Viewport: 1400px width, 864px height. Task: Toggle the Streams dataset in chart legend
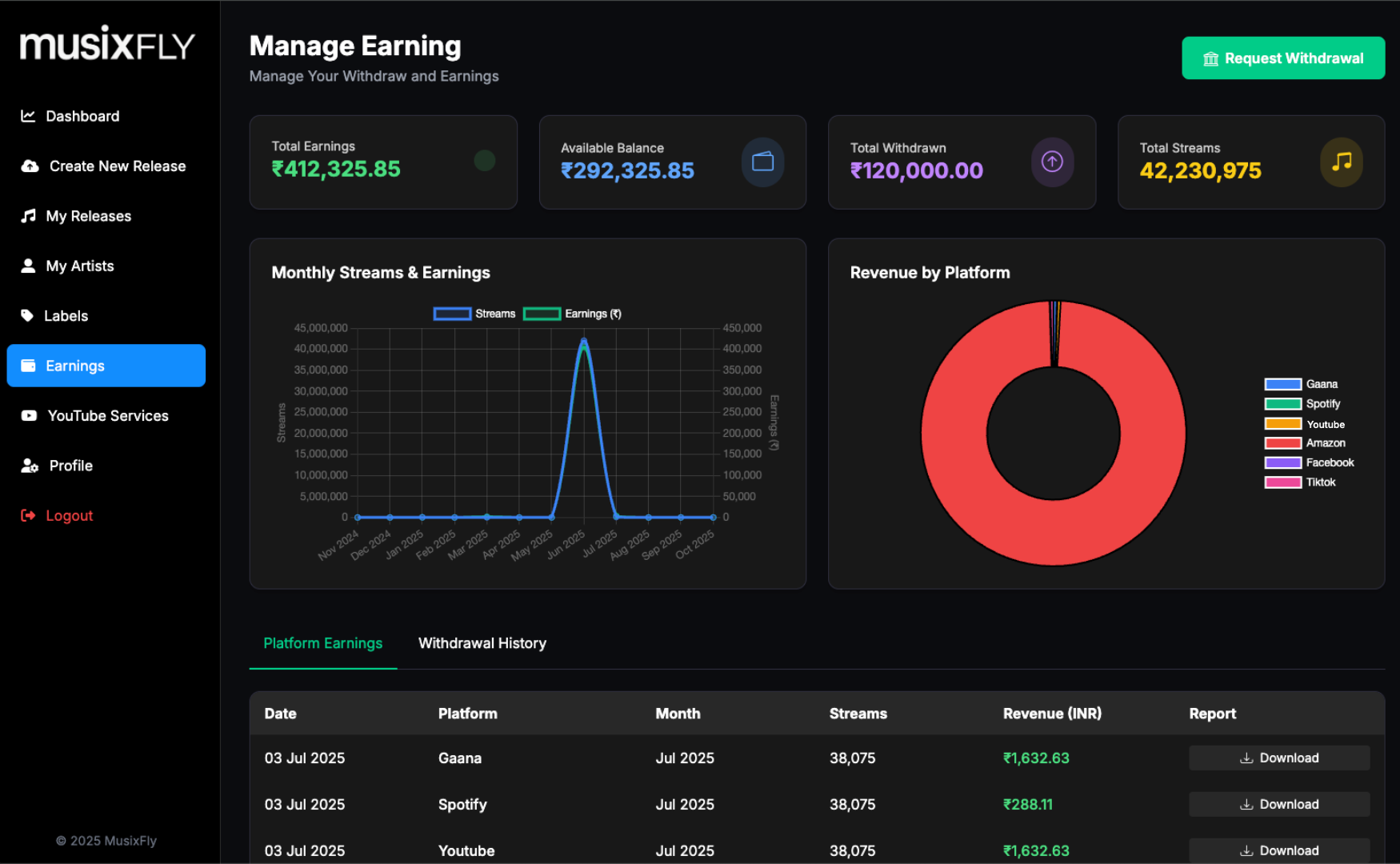pos(474,314)
